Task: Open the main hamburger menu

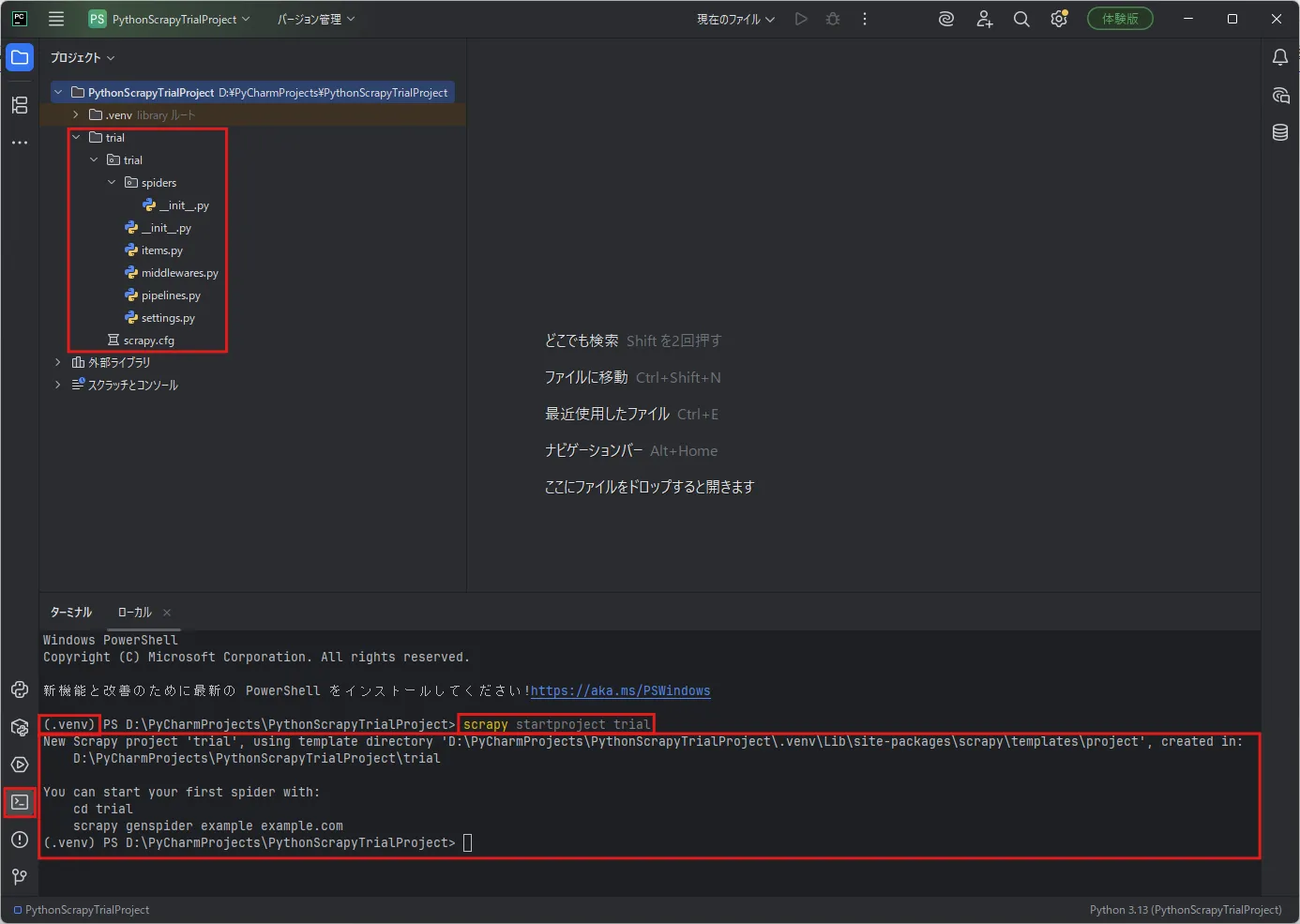Action: pos(56,19)
